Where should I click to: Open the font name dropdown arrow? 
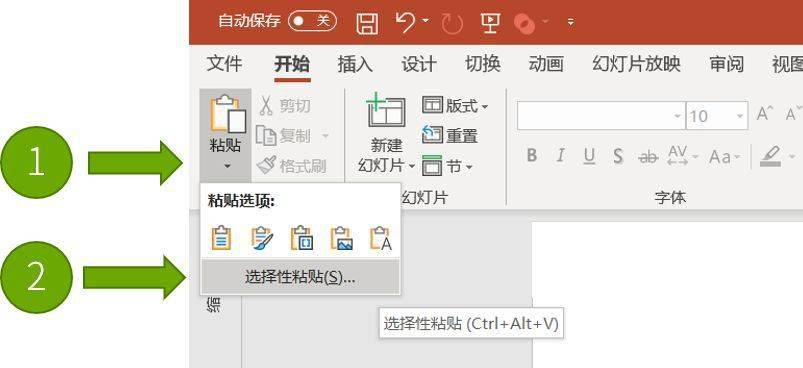(678, 116)
